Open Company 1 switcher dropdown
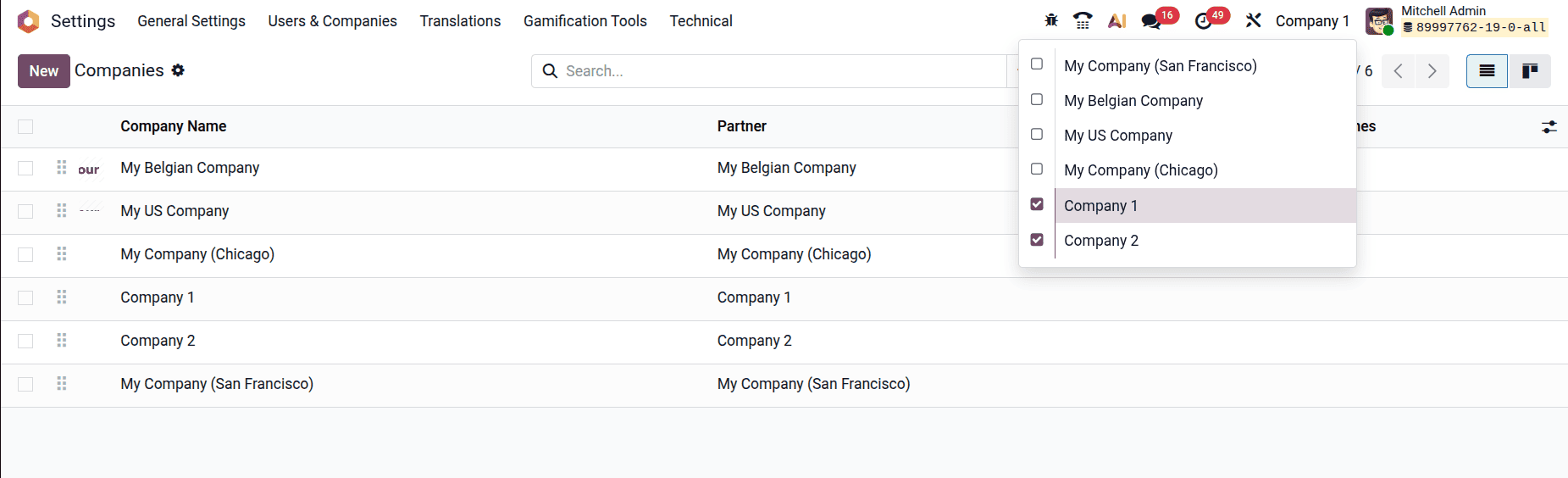The image size is (1568, 478). point(1312,21)
